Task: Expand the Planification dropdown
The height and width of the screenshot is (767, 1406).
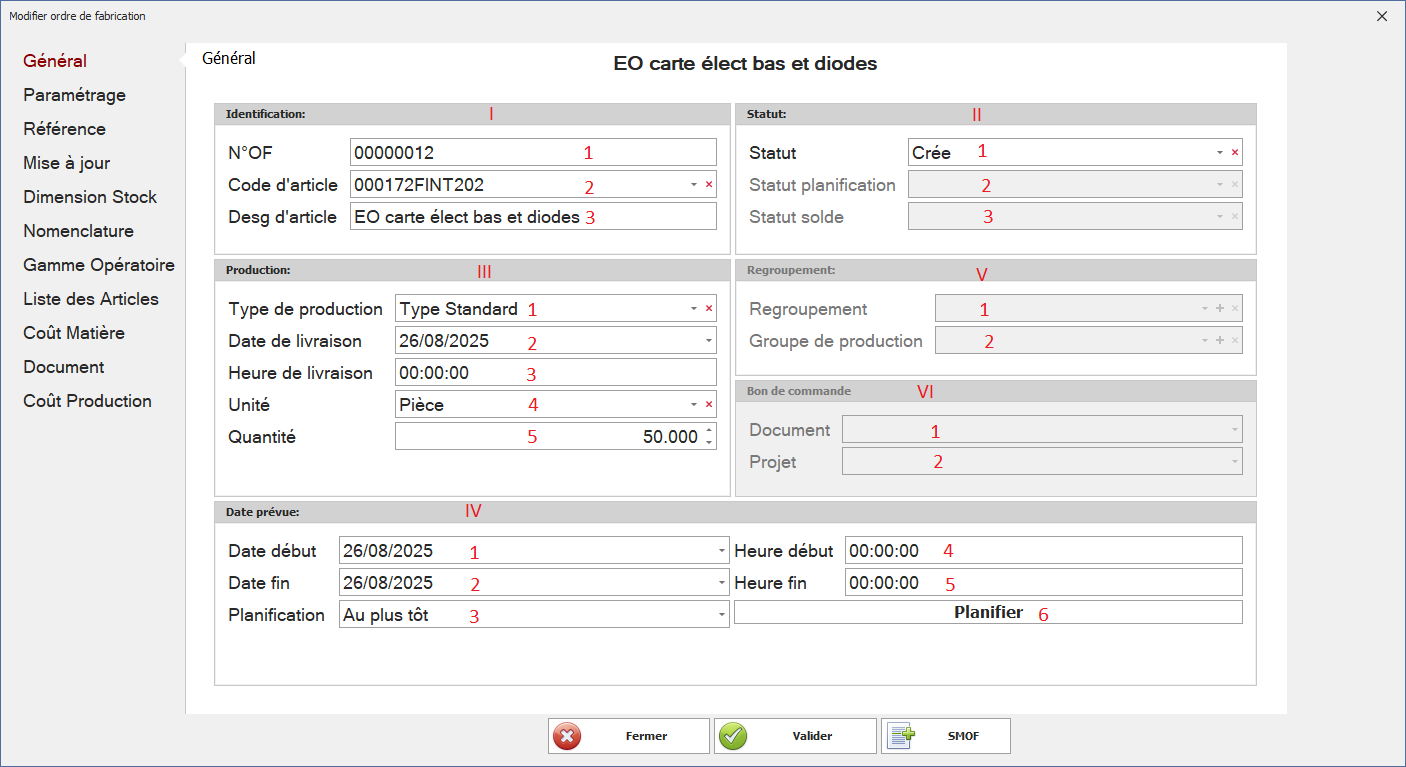Action: click(x=722, y=615)
